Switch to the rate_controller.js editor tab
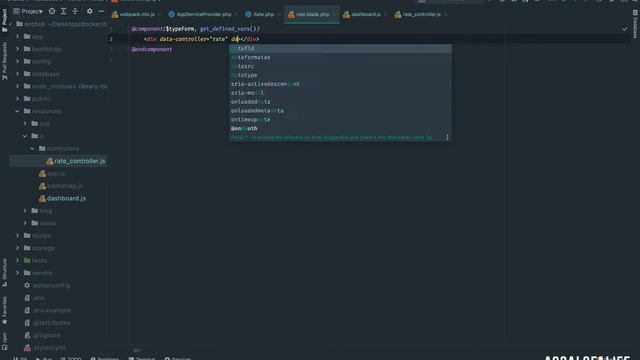640x360 pixels. click(x=418, y=14)
